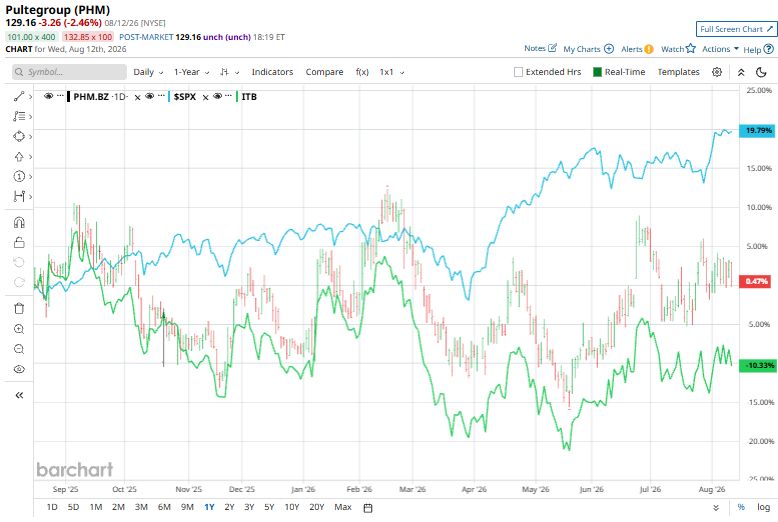Click the Full Screen Chart button
Image resolution: width=778 pixels, height=522 pixels.
point(736,29)
